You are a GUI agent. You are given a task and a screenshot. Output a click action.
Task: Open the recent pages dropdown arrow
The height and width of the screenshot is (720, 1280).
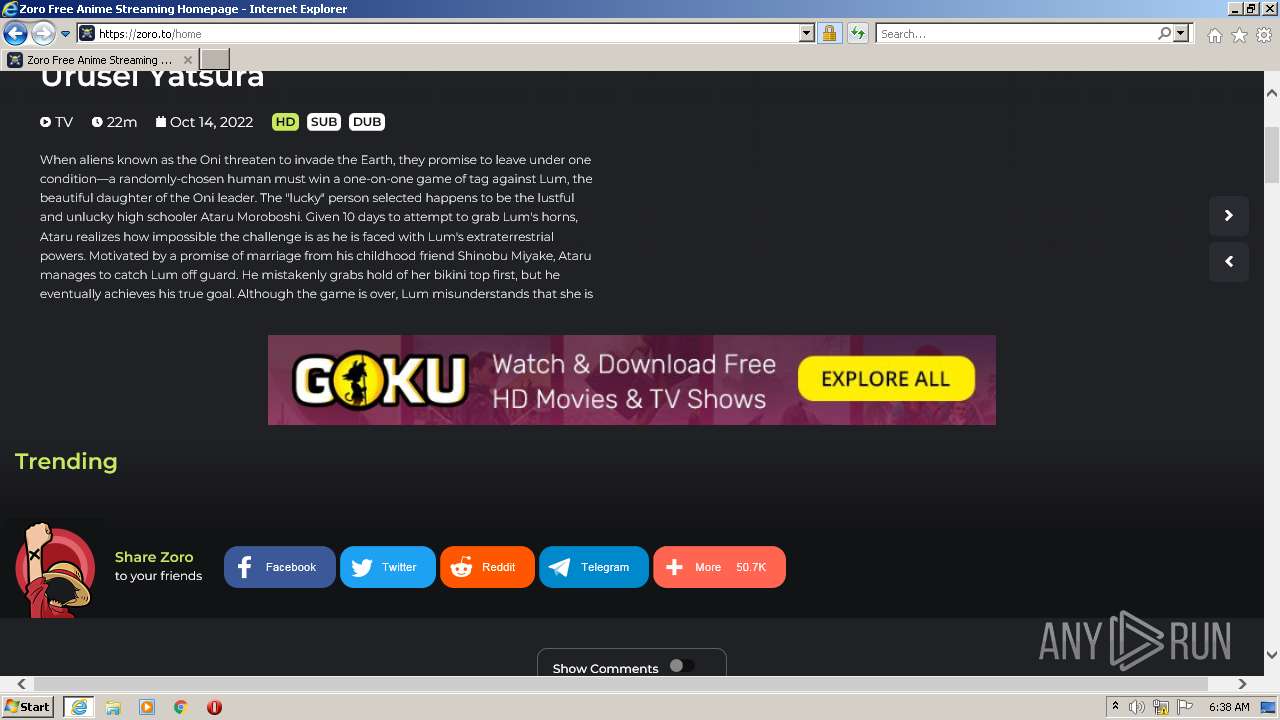(66, 34)
